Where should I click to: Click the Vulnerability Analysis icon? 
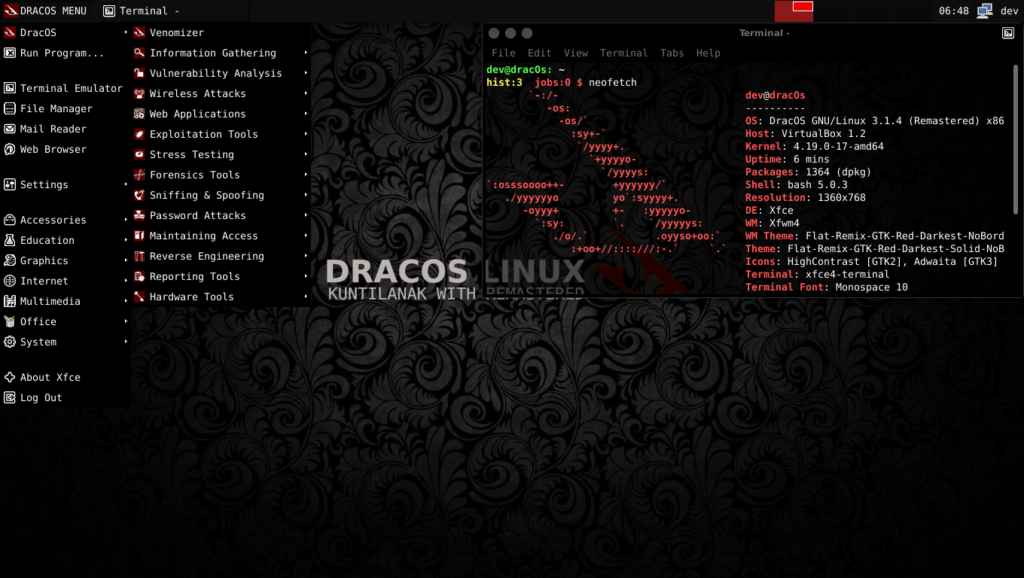tap(139, 73)
